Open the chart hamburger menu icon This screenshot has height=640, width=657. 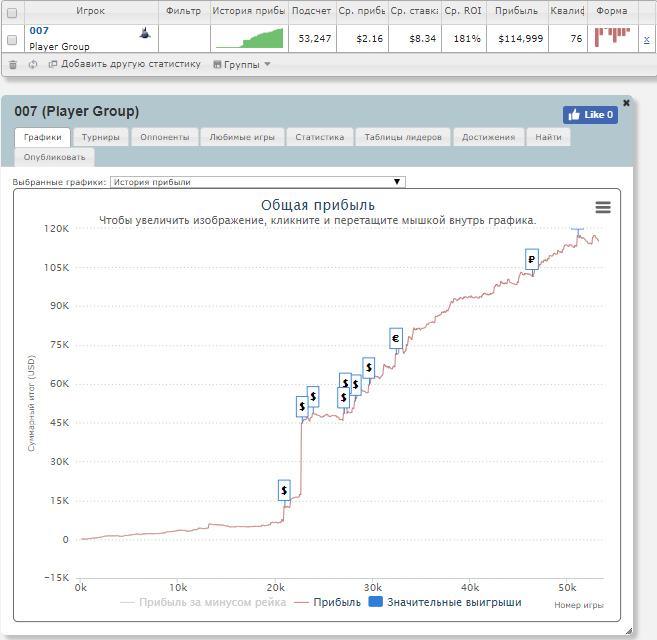coord(603,207)
